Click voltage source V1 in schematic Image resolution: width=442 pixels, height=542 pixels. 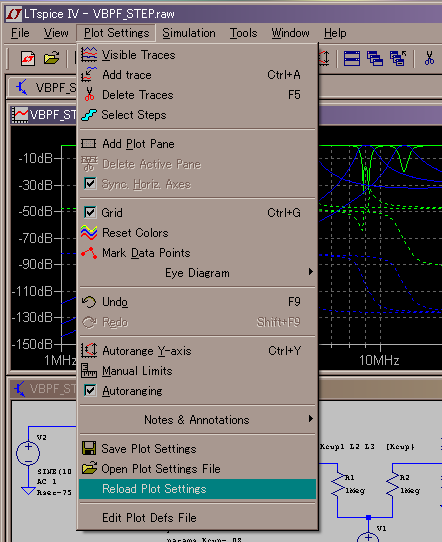[368, 537]
